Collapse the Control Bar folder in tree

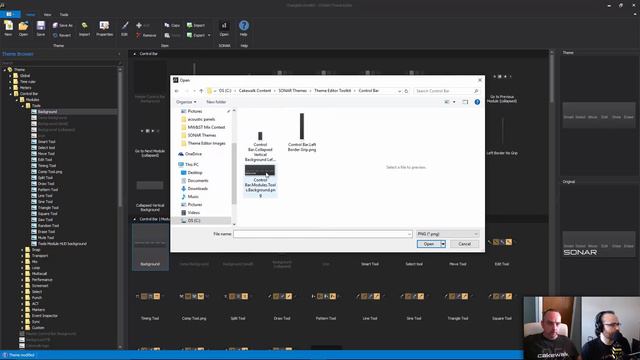(x=11, y=93)
